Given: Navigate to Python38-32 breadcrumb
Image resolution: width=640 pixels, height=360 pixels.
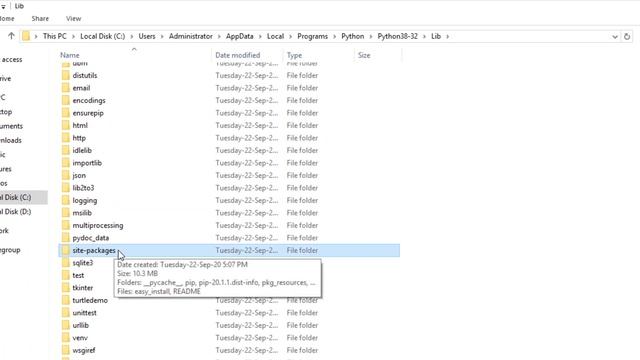Looking at the screenshot, I should click(398, 36).
